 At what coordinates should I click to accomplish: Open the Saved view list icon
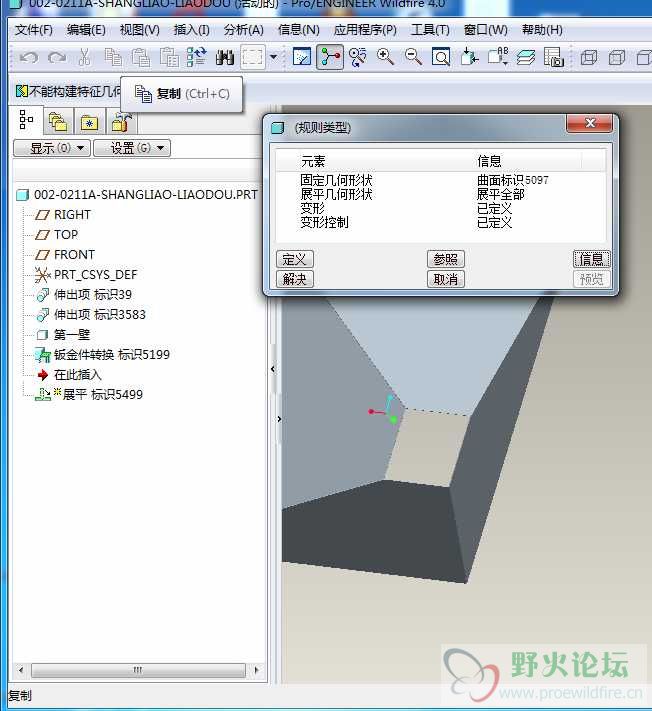pos(498,57)
